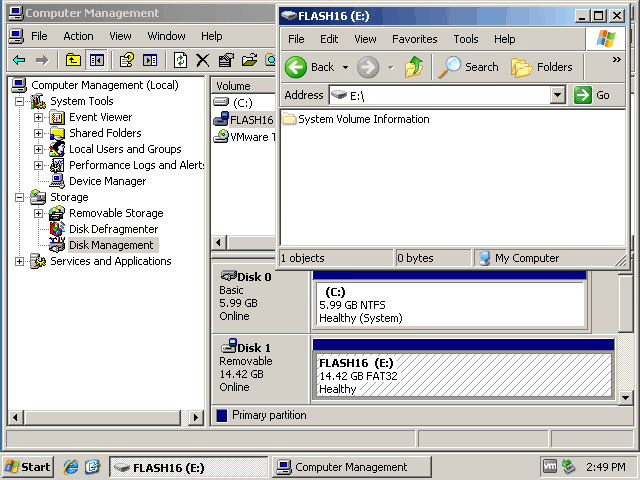The image size is (640, 480).
Task: Click the volume list's scroll left arrow
Action: pos(219,242)
